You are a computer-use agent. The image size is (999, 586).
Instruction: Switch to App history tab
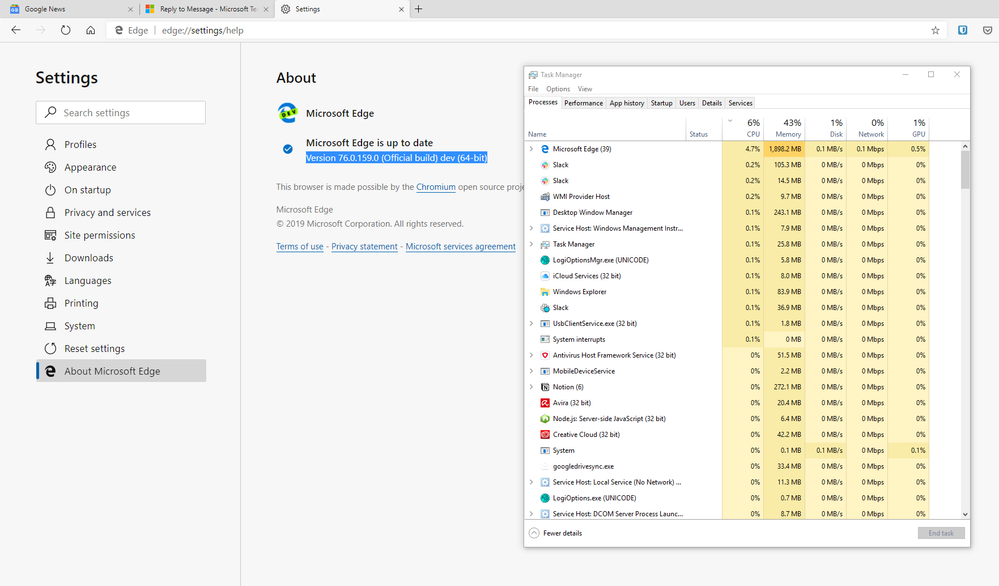pyautogui.click(x=627, y=103)
